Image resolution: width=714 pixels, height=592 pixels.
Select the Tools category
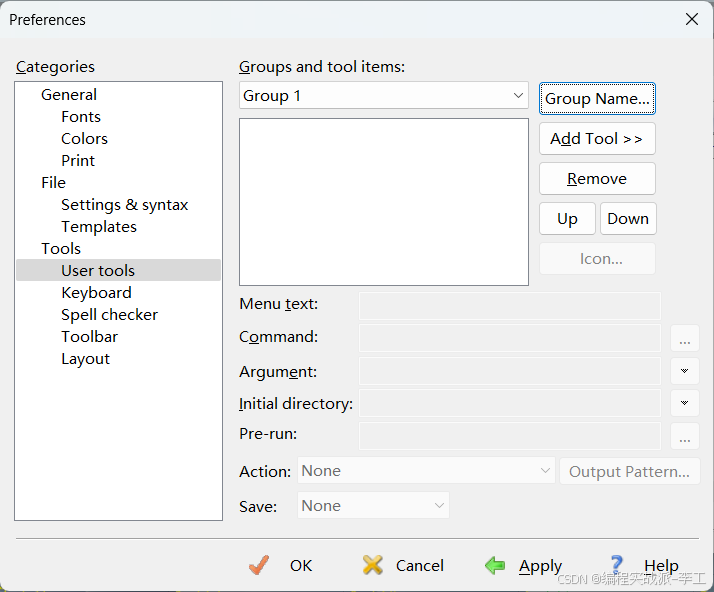point(61,249)
